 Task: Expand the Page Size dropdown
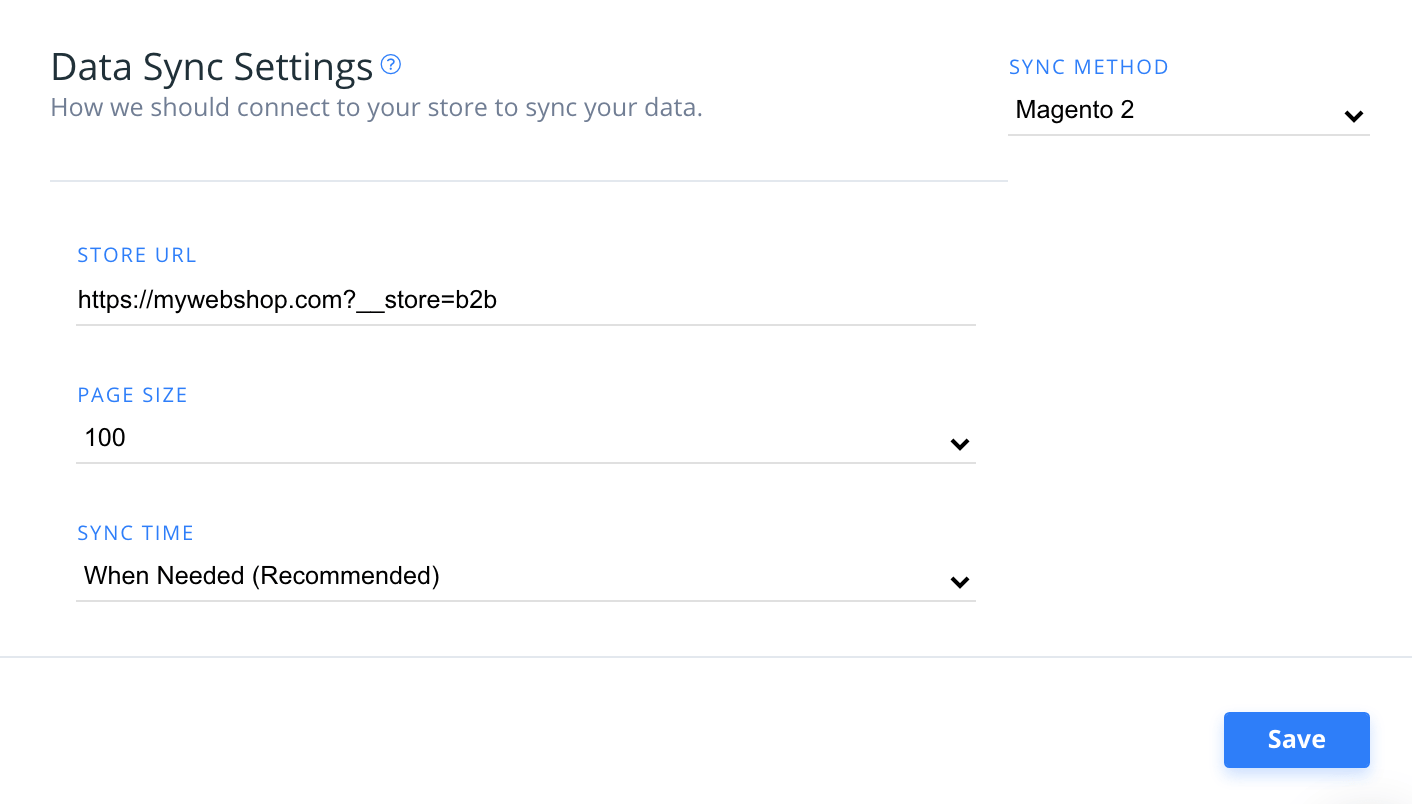[525, 438]
